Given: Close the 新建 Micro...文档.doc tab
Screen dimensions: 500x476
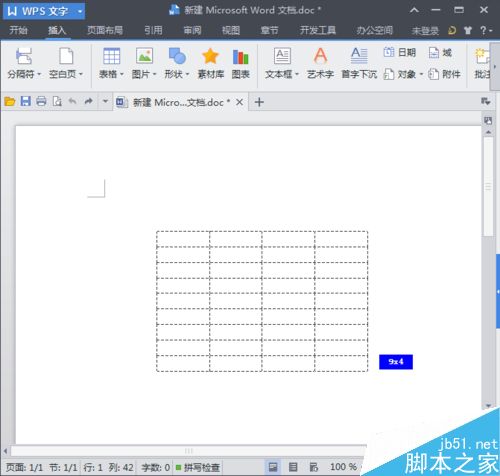Looking at the screenshot, I should pyautogui.click(x=239, y=102).
